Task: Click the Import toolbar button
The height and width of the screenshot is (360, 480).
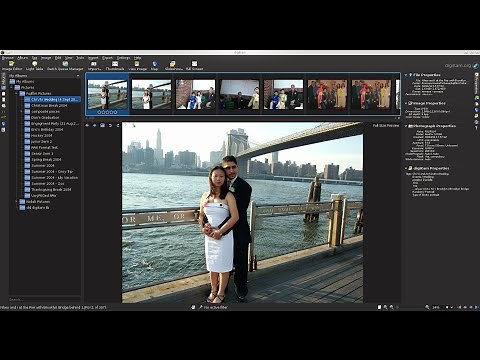Action: point(94,66)
